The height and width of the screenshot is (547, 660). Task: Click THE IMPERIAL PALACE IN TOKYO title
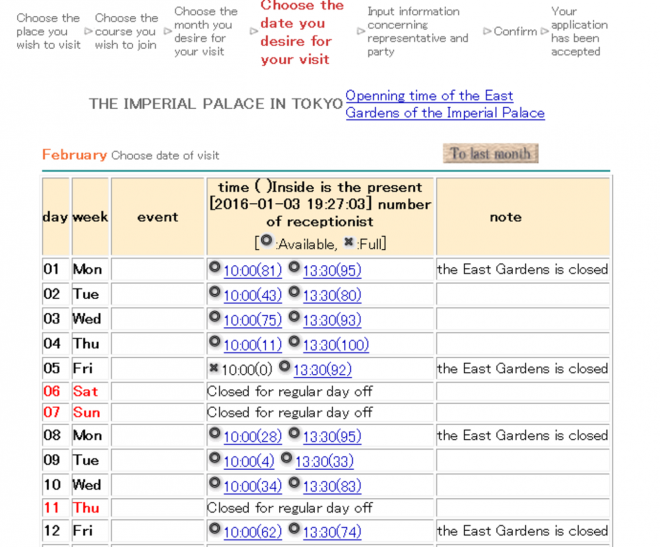[216, 104]
